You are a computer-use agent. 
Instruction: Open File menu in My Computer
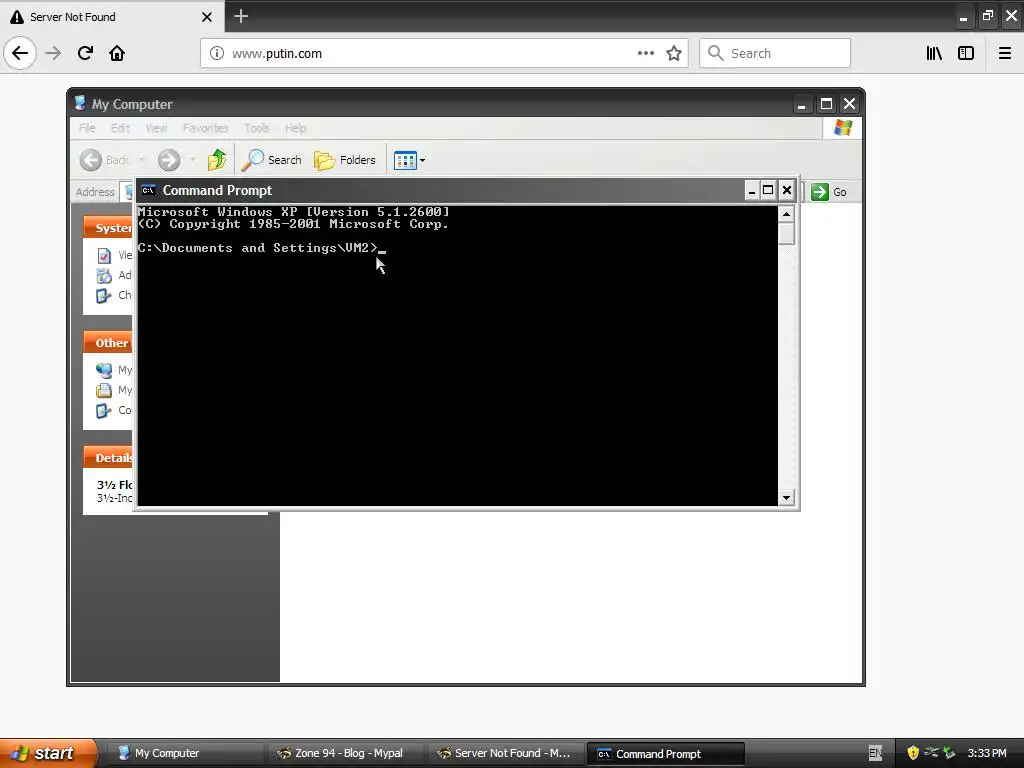[87, 128]
